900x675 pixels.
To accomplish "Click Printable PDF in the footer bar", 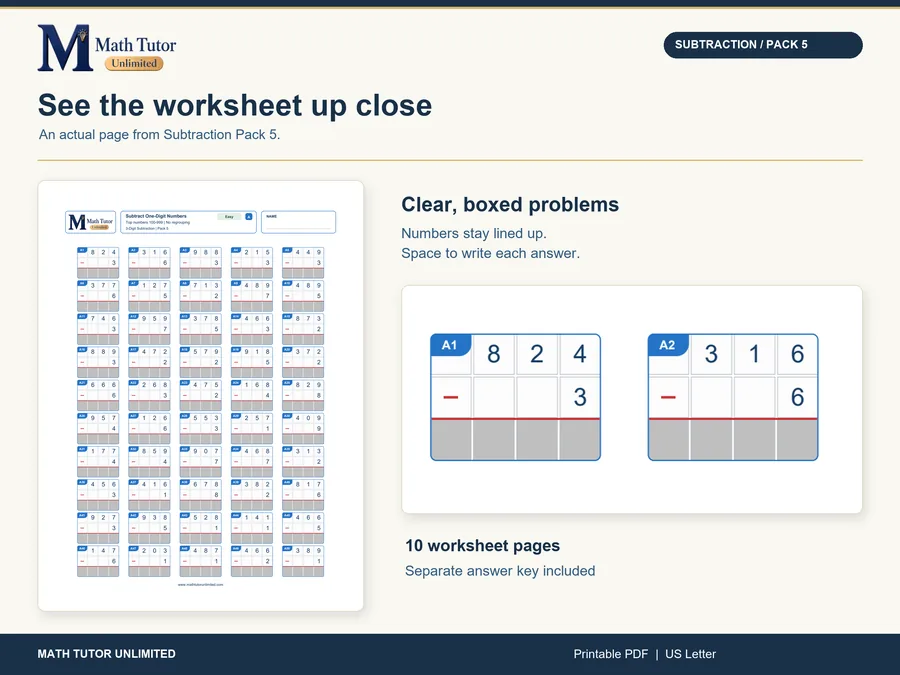I will (611, 654).
